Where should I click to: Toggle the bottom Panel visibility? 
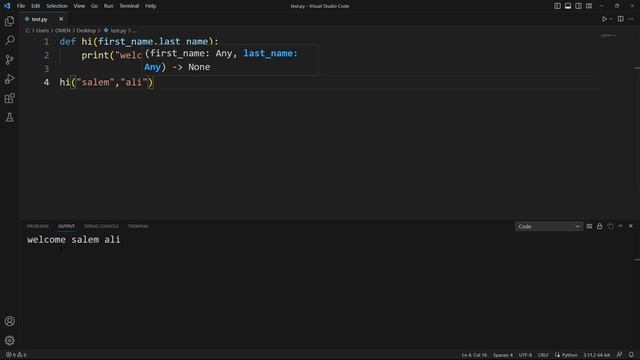(x=568, y=6)
